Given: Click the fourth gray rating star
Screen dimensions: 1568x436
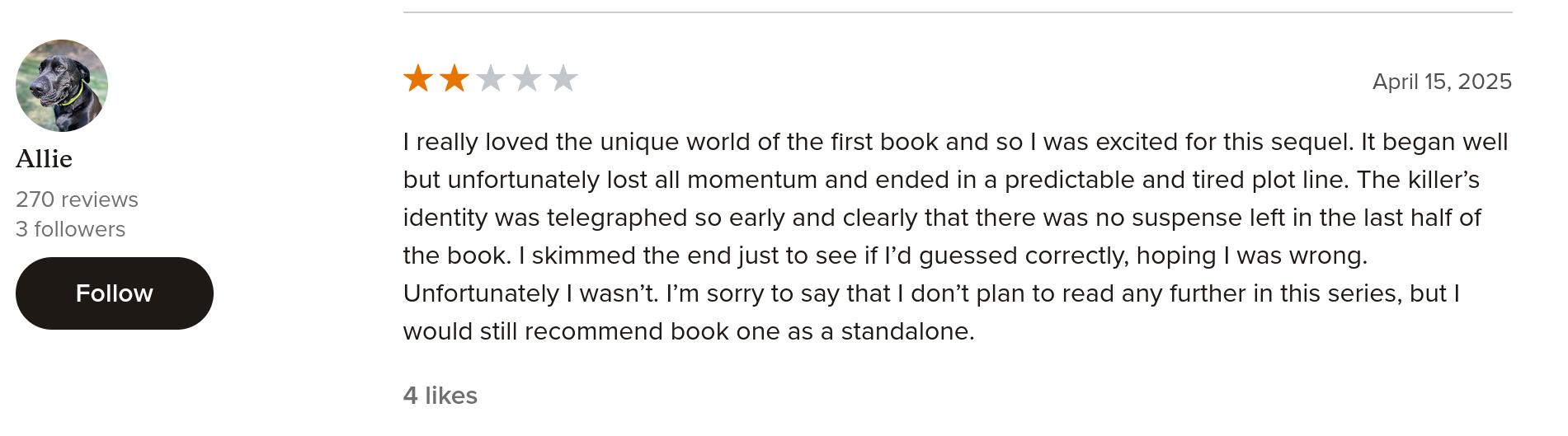Looking at the screenshot, I should click(x=527, y=79).
